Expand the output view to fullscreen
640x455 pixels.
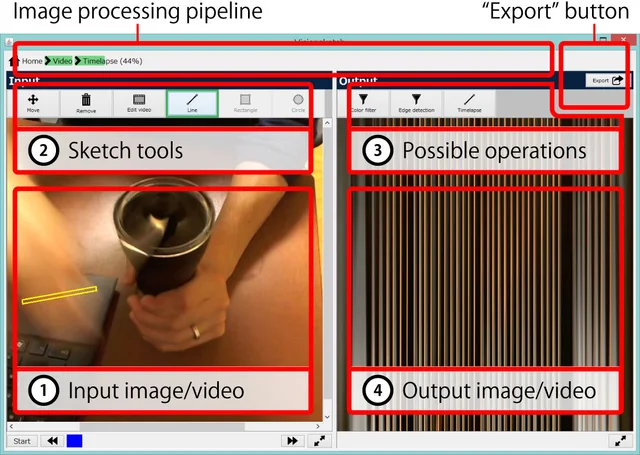620,441
